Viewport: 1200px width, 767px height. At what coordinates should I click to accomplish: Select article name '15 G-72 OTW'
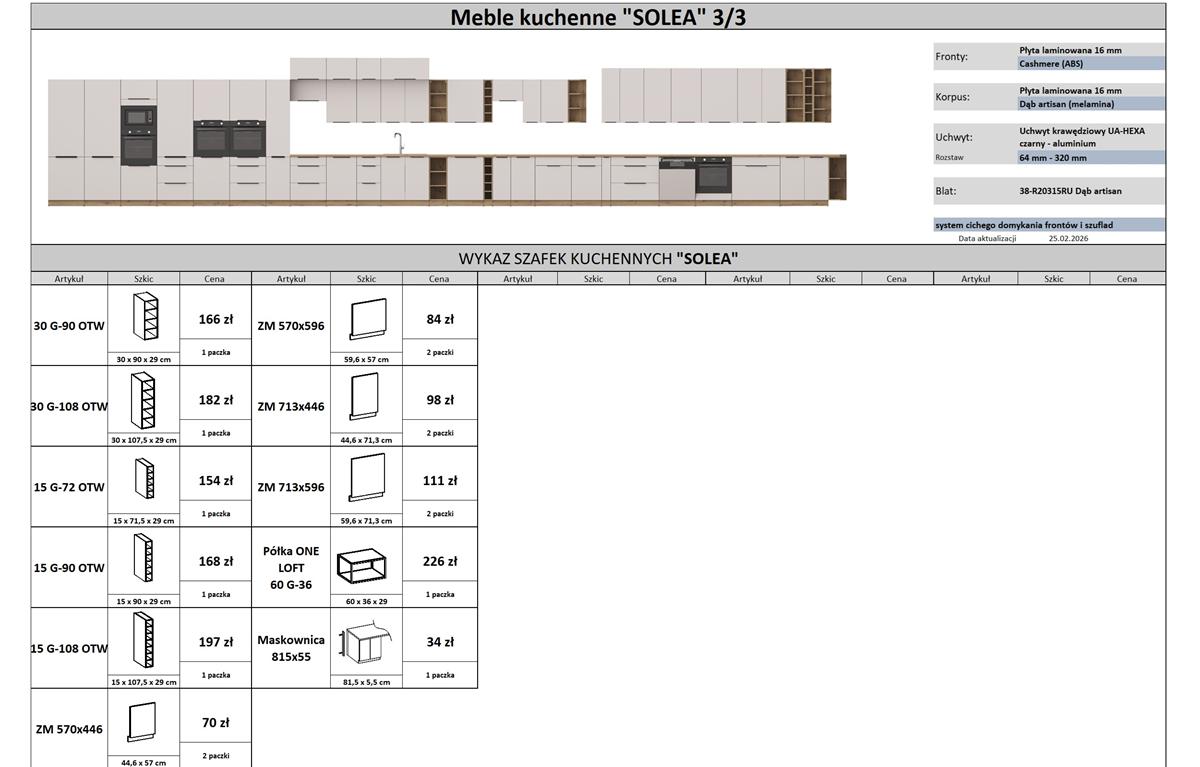69,488
